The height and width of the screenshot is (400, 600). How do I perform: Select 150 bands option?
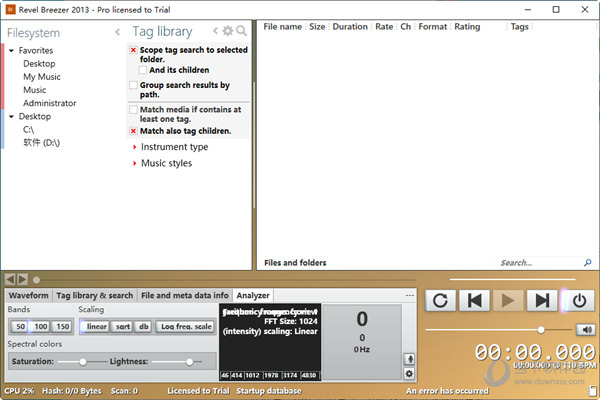pos(62,327)
